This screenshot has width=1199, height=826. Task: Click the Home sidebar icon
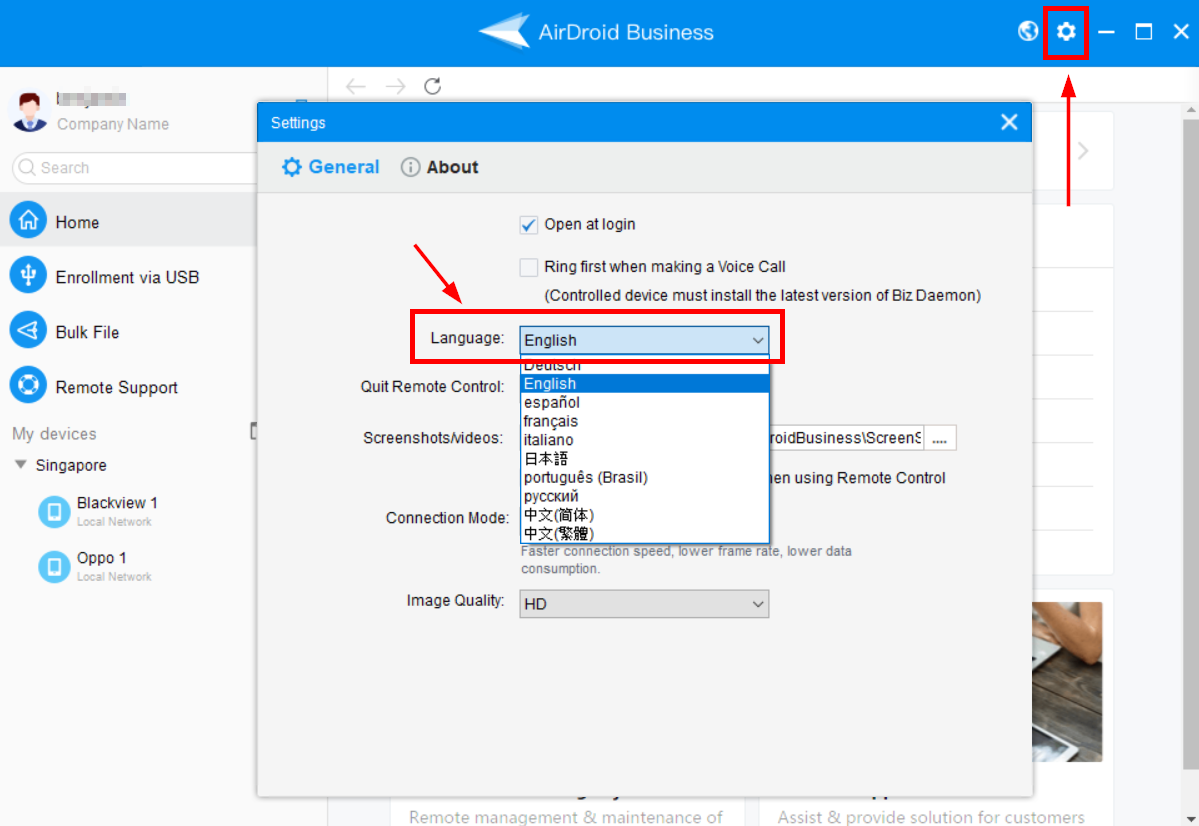28,220
